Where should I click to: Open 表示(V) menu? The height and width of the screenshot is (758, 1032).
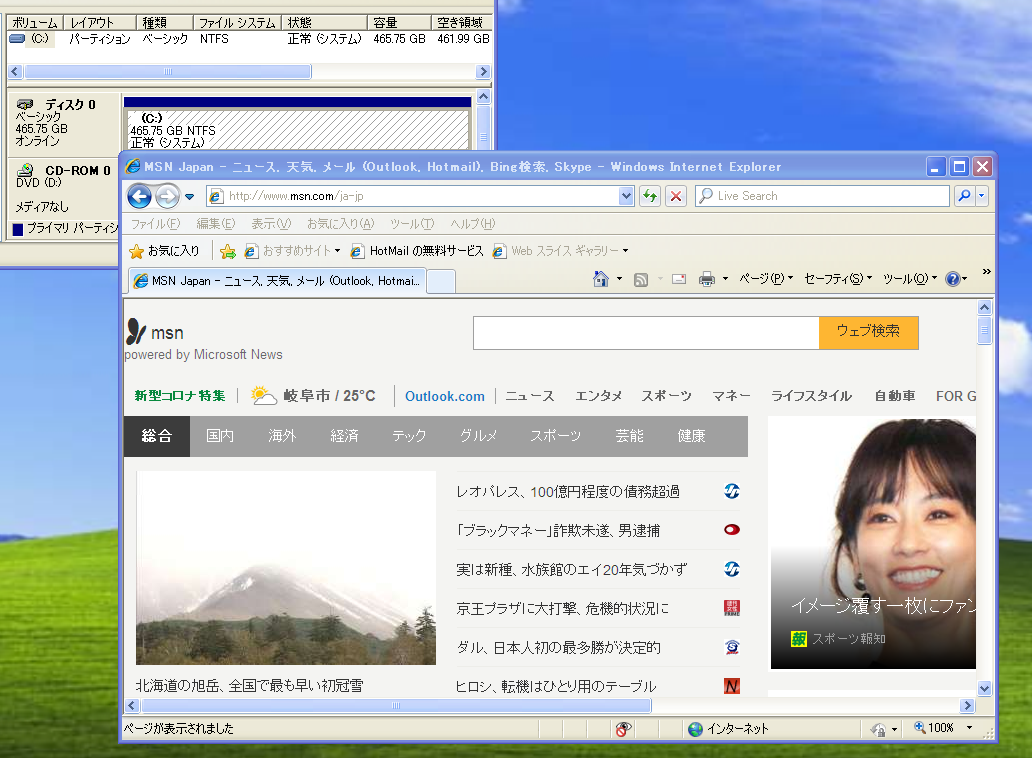[271, 224]
